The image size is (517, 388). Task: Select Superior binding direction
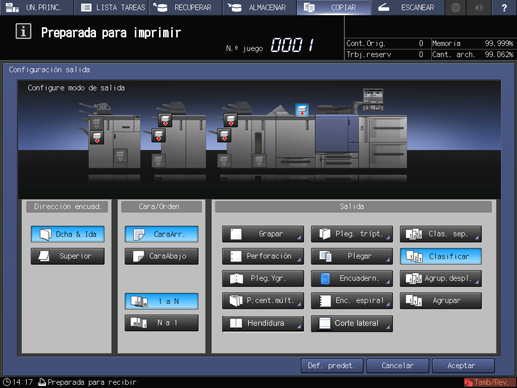click(x=68, y=256)
